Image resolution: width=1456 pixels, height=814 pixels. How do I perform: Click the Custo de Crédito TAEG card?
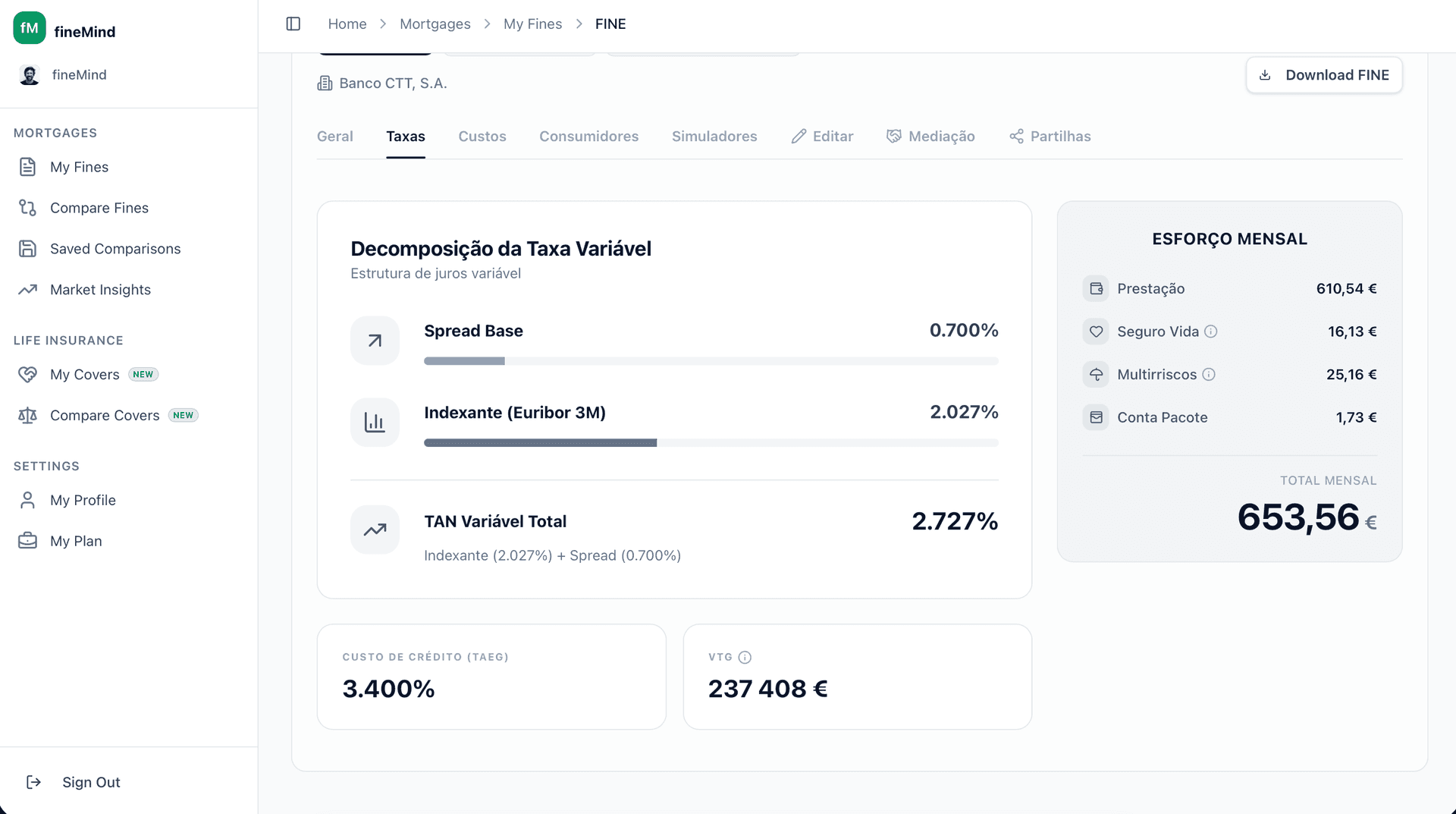491,677
